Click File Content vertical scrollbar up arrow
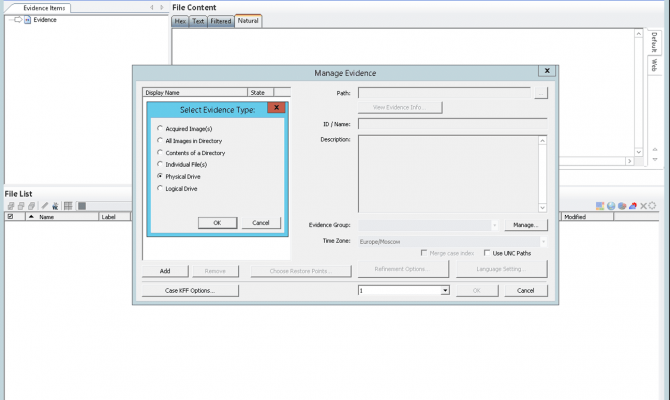This screenshot has height=400, width=670. point(638,34)
